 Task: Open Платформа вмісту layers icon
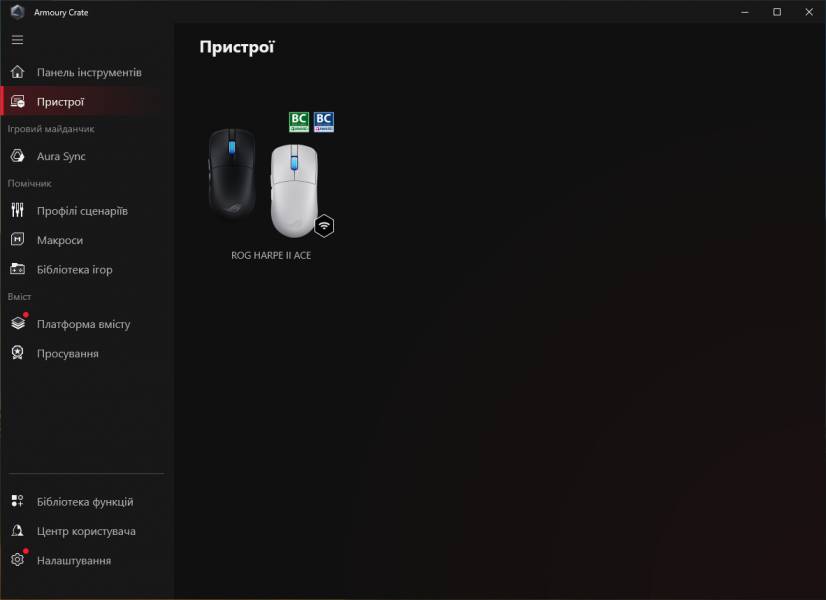(18, 322)
